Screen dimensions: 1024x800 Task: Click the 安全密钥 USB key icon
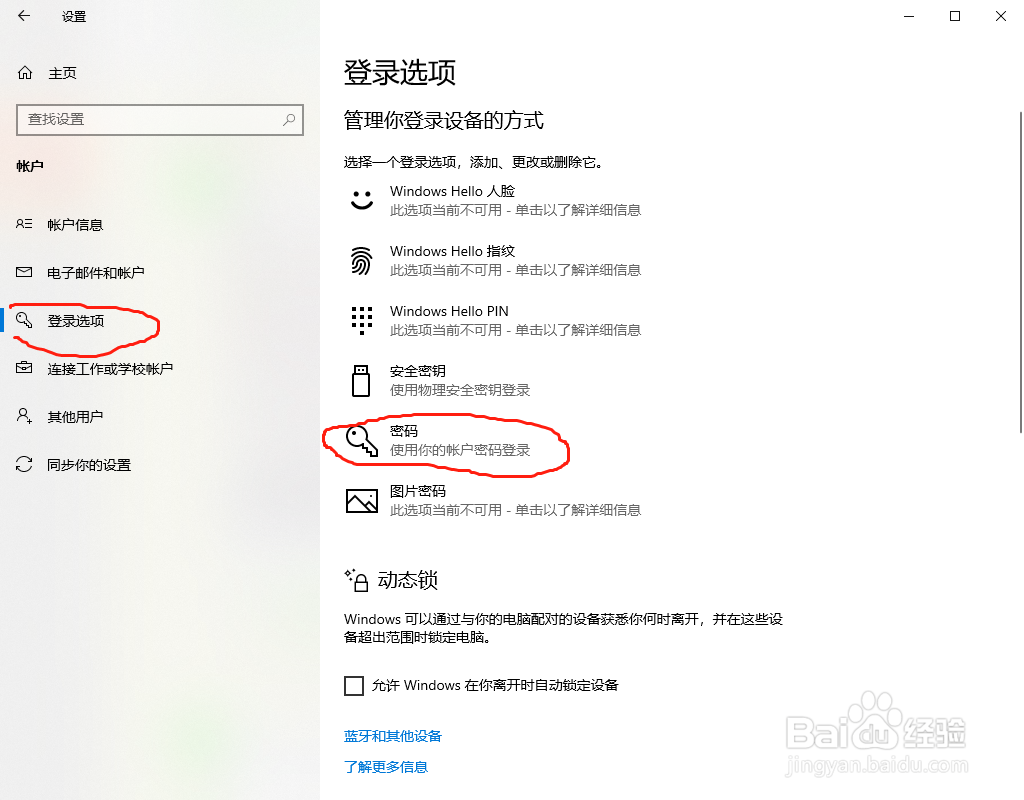[361, 381]
